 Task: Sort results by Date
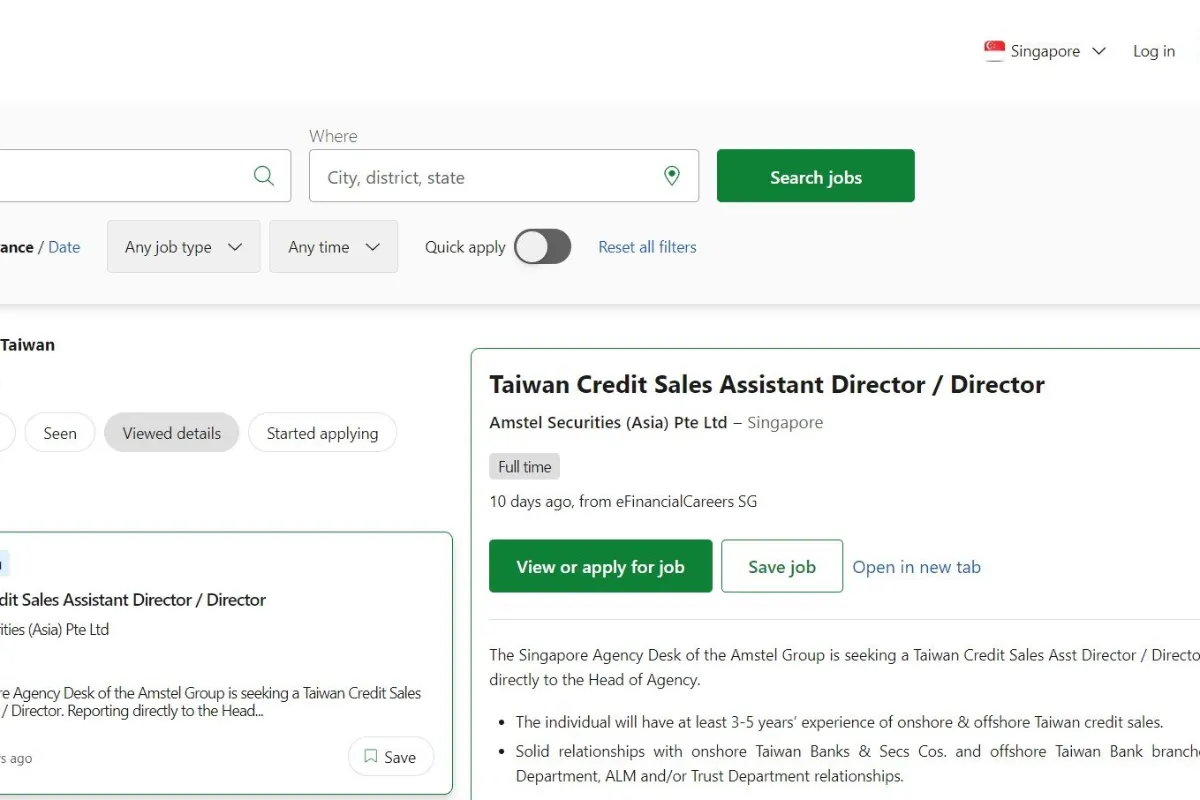64,247
